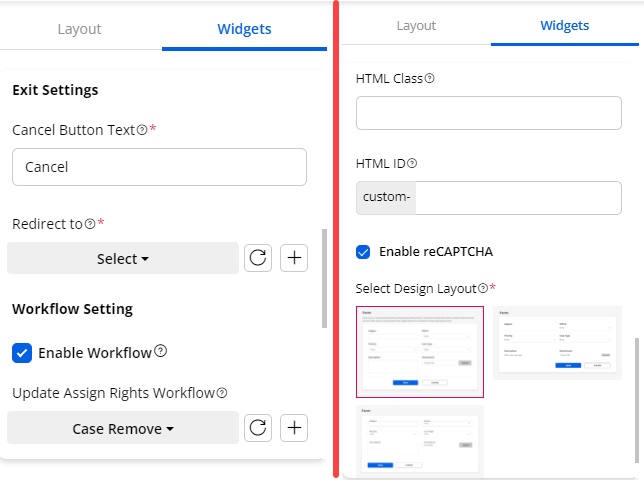Refresh the Redirect to options list
Screen dimensions: 644x480
point(257,258)
